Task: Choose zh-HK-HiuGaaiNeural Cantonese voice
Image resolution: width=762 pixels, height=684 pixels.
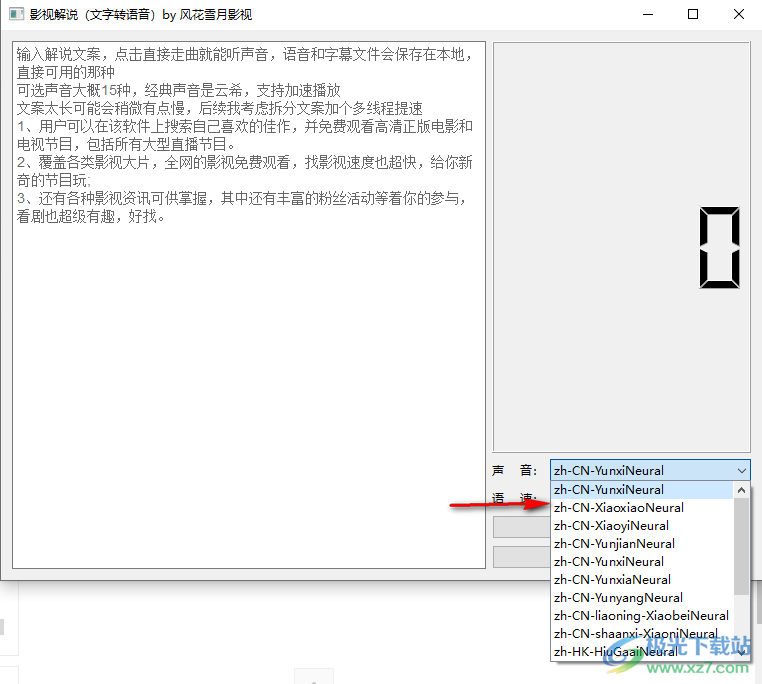Action: point(614,652)
